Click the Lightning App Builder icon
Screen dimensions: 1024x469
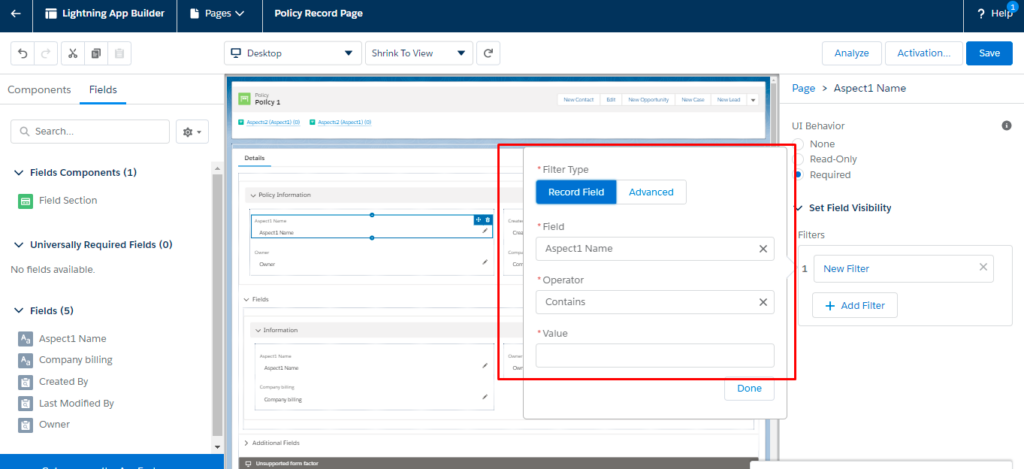tap(51, 14)
